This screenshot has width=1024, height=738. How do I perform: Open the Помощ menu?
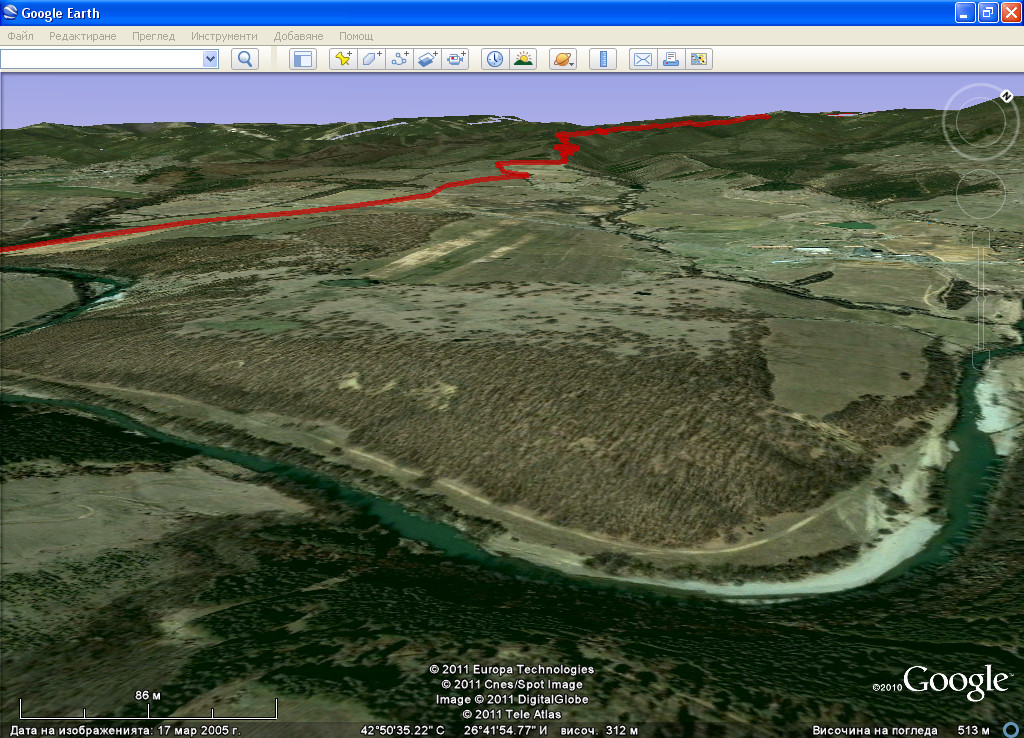[x=356, y=36]
